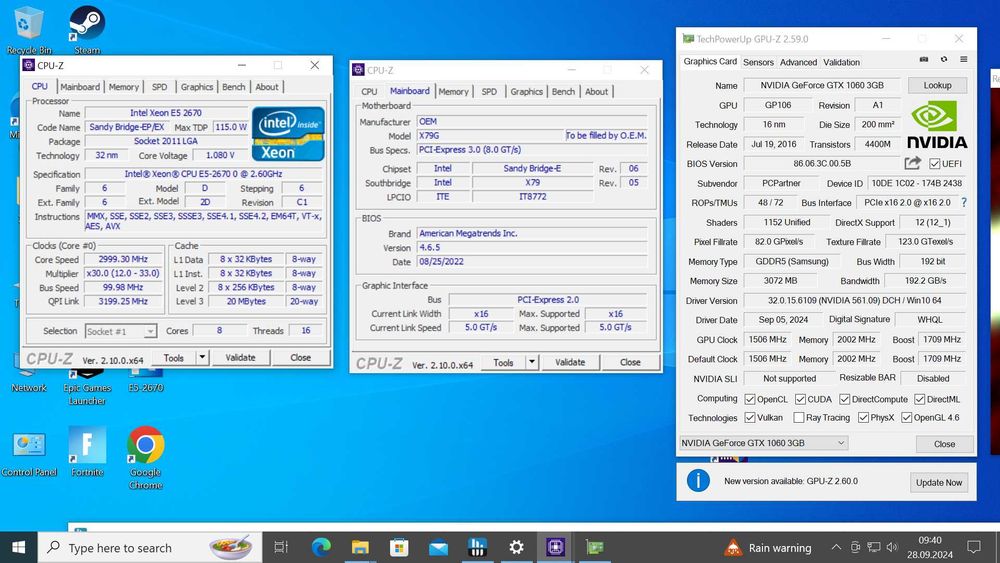Toggle the UEFI checkbox
Image resolution: width=1000 pixels, height=563 pixels.
pyautogui.click(x=934, y=164)
